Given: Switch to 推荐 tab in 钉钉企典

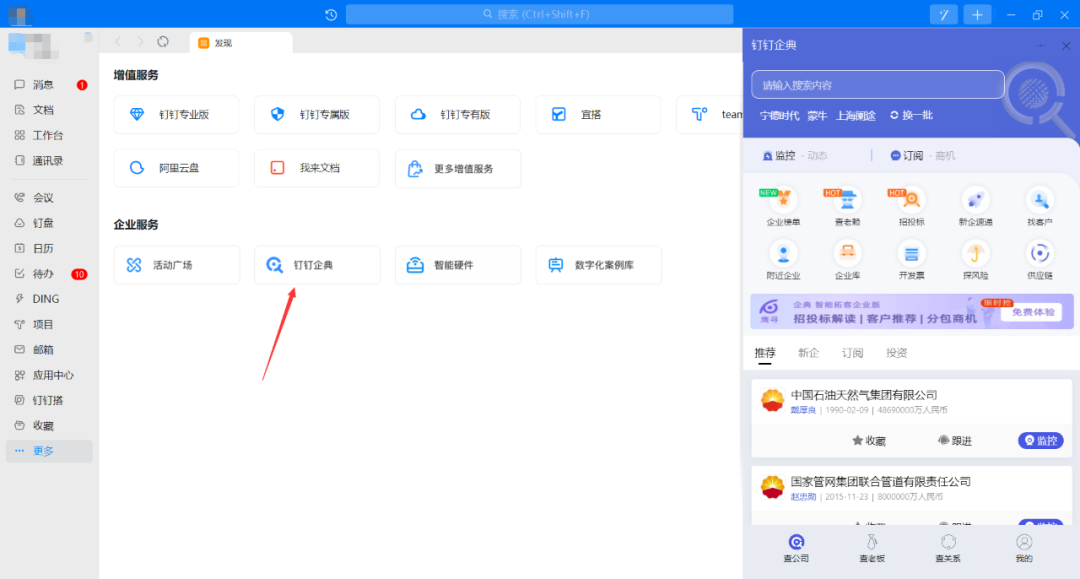Looking at the screenshot, I should pos(765,353).
